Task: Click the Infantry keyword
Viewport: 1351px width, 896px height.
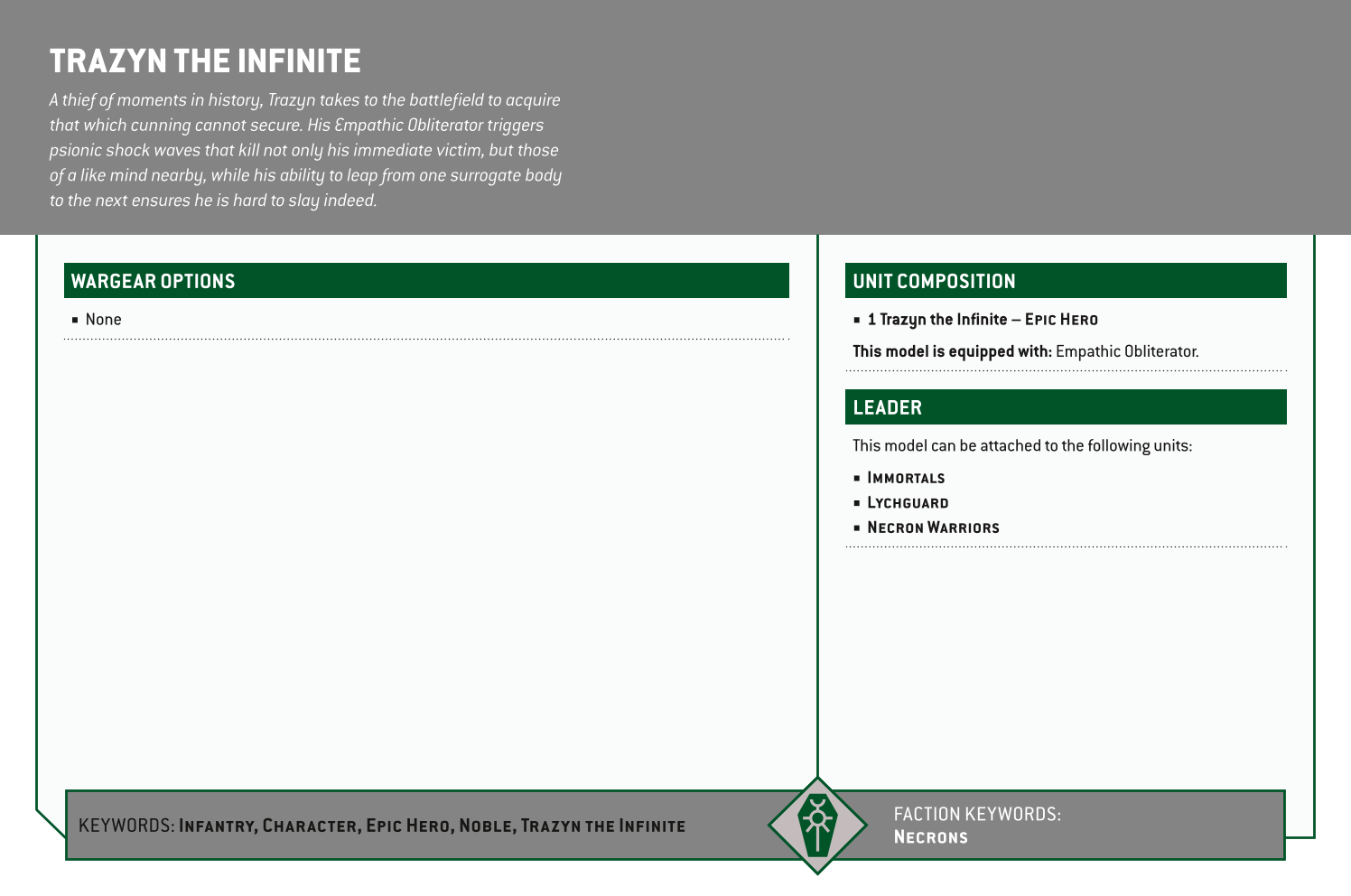Action: coord(218,826)
